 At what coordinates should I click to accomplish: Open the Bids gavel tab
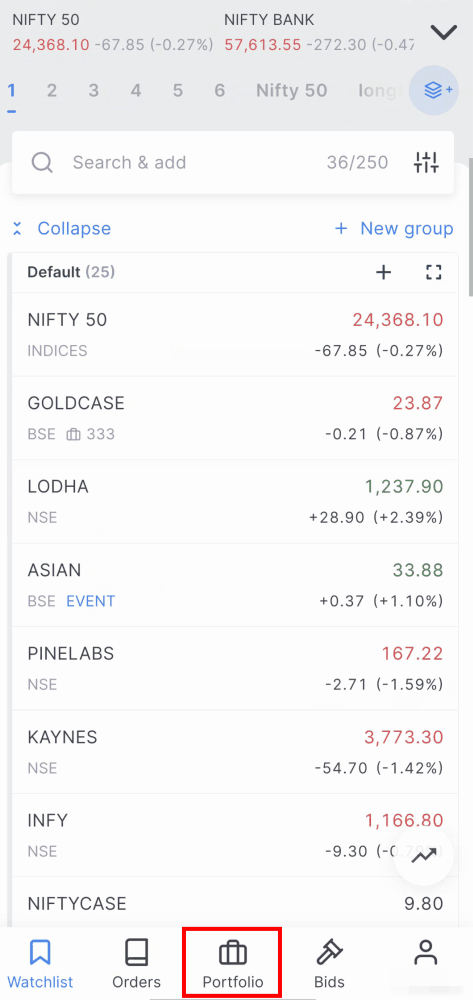click(329, 963)
